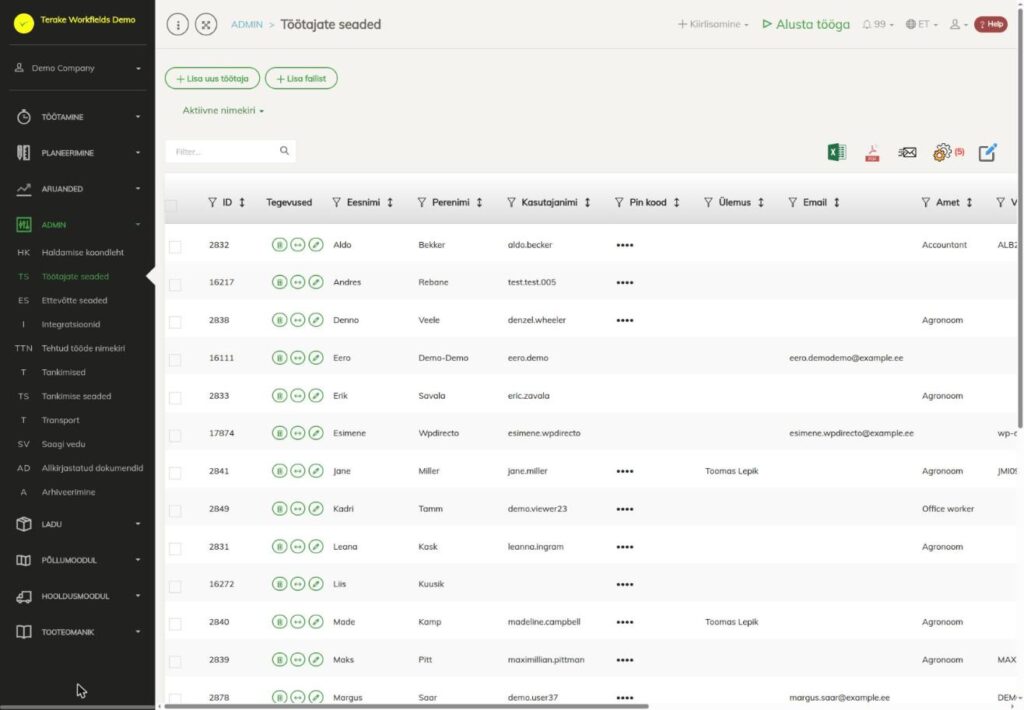Click the filter funnel on Amet column
This screenshot has width=1024, height=710.
click(925, 202)
